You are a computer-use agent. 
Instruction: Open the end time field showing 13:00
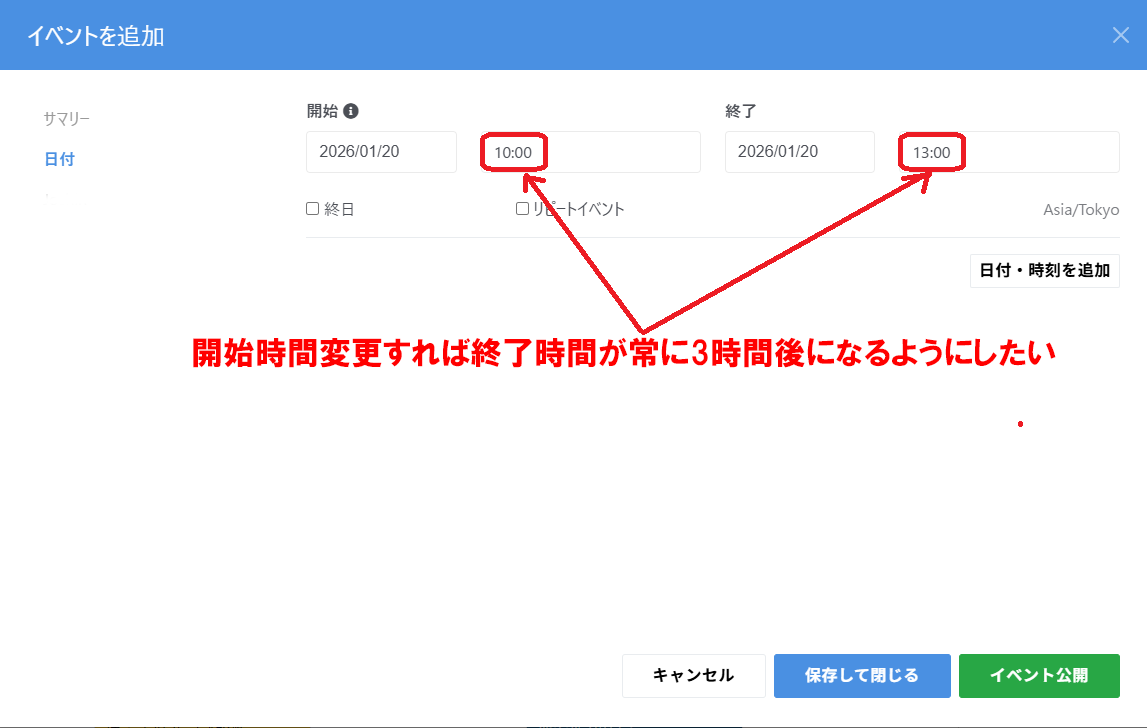click(1008, 152)
